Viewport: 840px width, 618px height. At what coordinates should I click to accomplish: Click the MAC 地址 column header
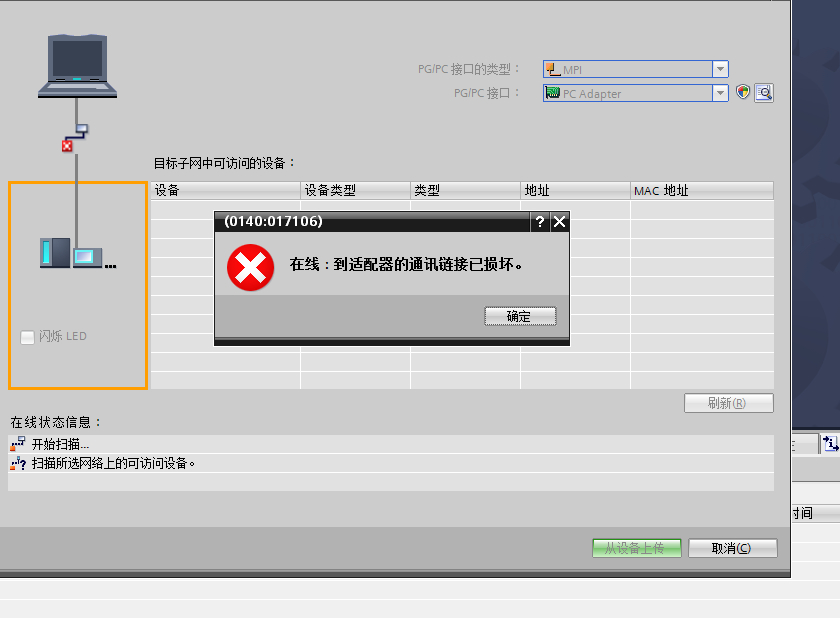(x=701, y=190)
